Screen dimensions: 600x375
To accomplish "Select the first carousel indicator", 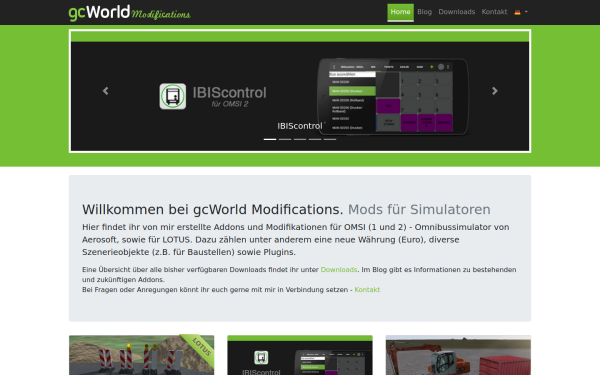I will point(270,139).
